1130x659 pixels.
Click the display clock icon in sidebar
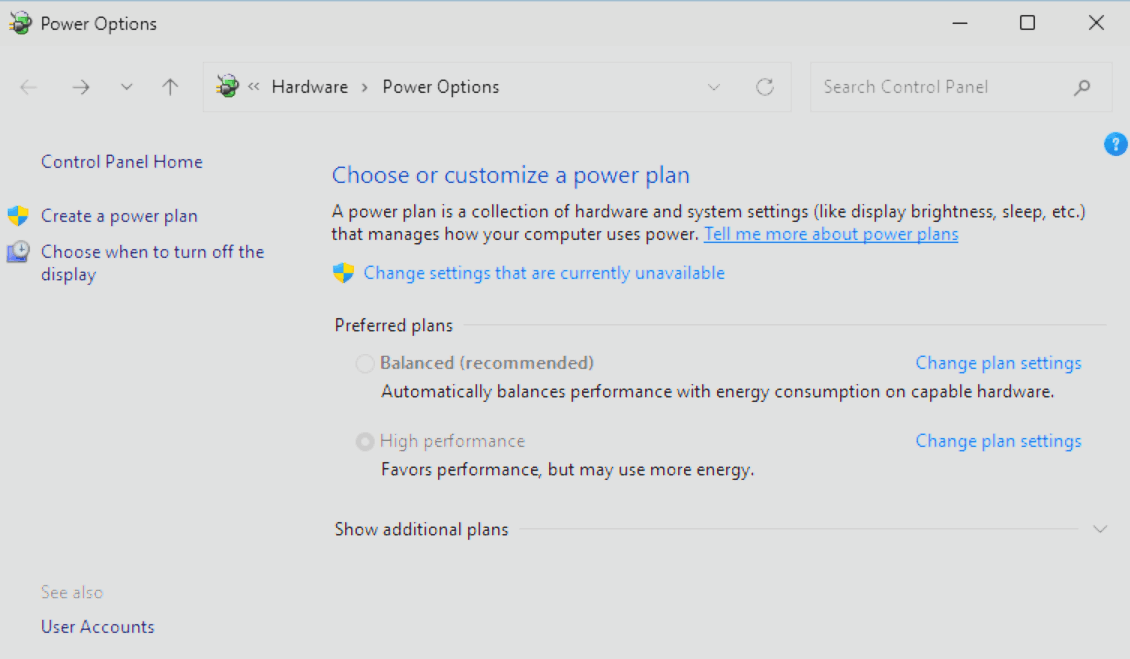pos(18,252)
